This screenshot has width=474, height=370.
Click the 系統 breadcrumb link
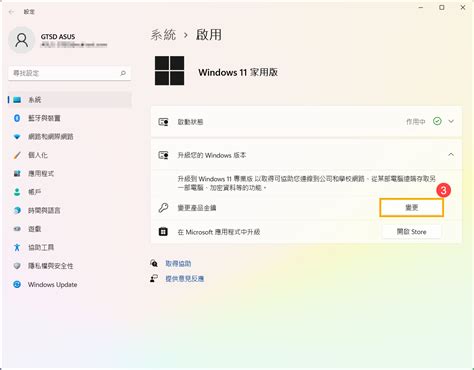[x=163, y=35]
